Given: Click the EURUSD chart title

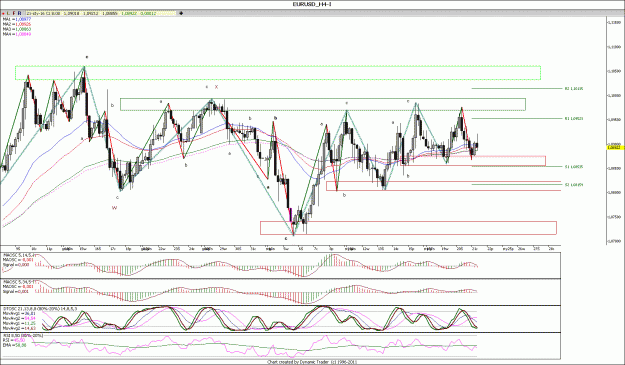Looking at the screenshot, I should coord(312,4).
